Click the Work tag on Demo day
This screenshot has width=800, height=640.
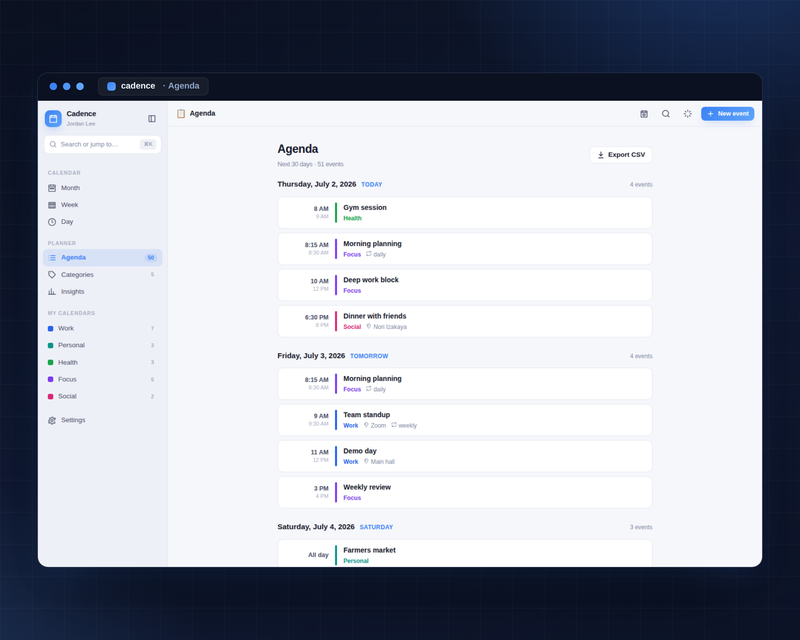point(351,462)
